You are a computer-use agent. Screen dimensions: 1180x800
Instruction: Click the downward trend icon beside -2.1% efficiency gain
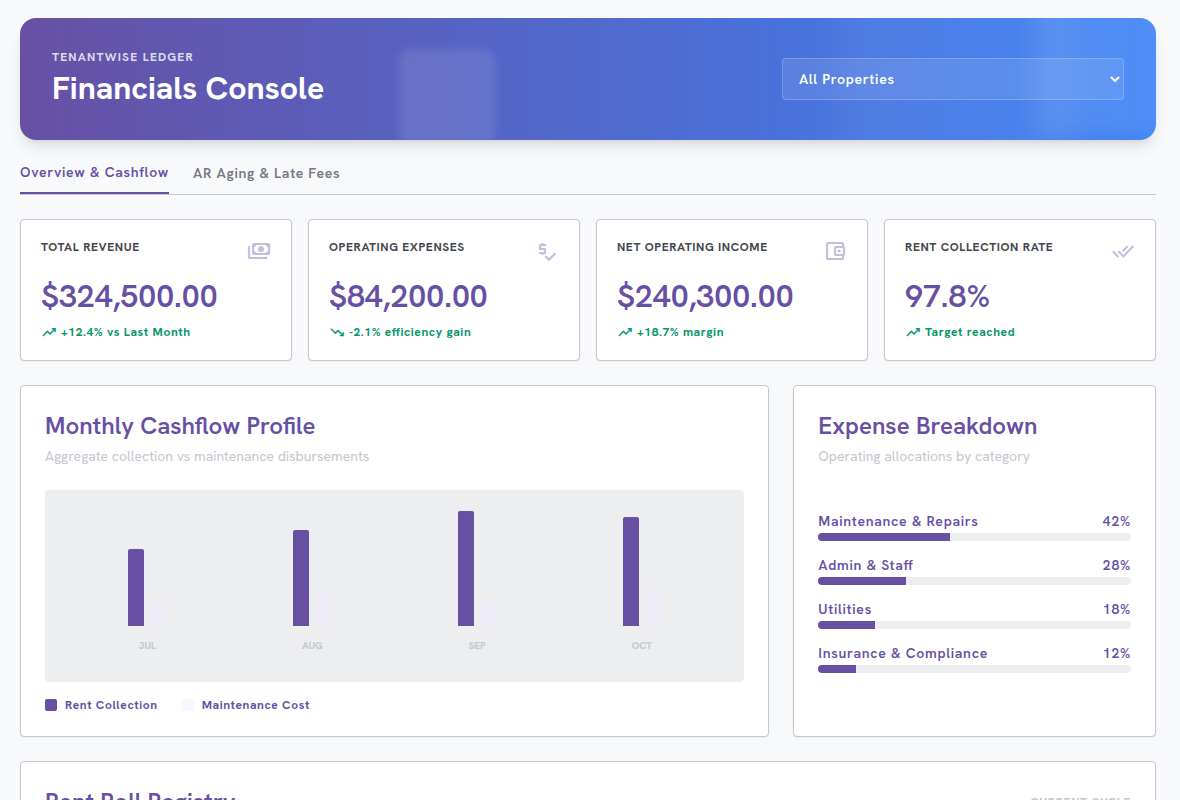337,332
